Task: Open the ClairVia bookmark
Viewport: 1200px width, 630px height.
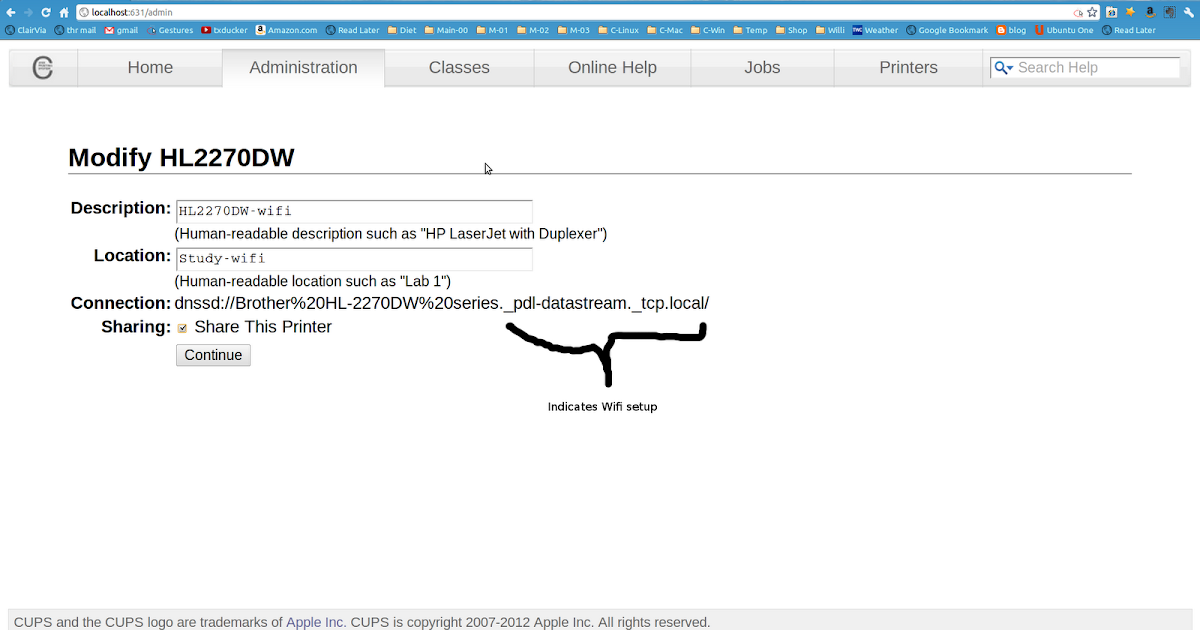Action: (x=26, y=30)
